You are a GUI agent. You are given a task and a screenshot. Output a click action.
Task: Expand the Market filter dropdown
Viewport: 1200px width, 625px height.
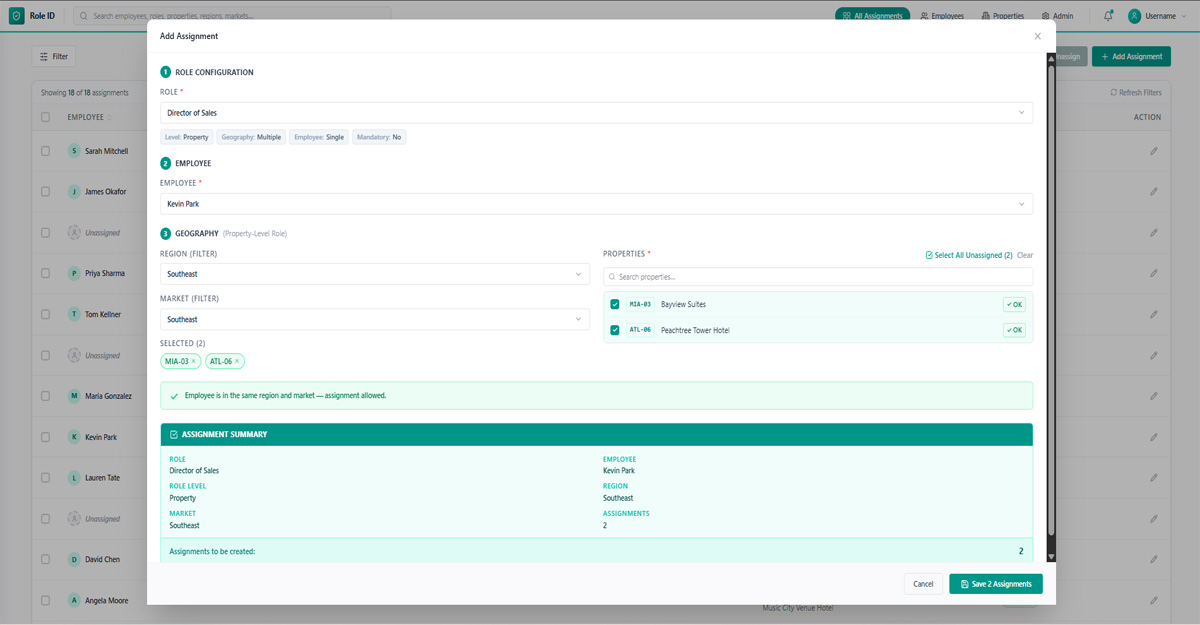click(x=375, y=319)
